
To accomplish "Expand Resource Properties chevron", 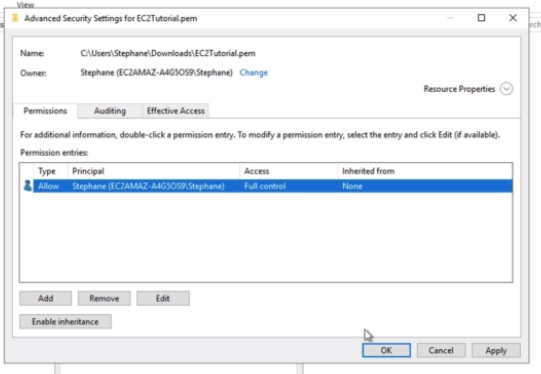I will pos(506,89).
